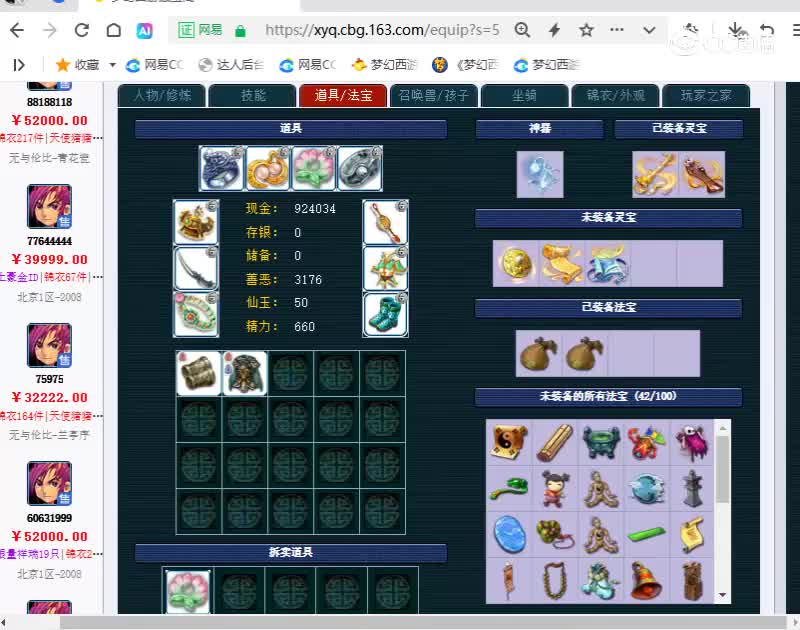The height and width of the screenshot is (630, 800).
Task: Click the browser forward arrow
Action: pyautogui.click(x=49, y=31)
